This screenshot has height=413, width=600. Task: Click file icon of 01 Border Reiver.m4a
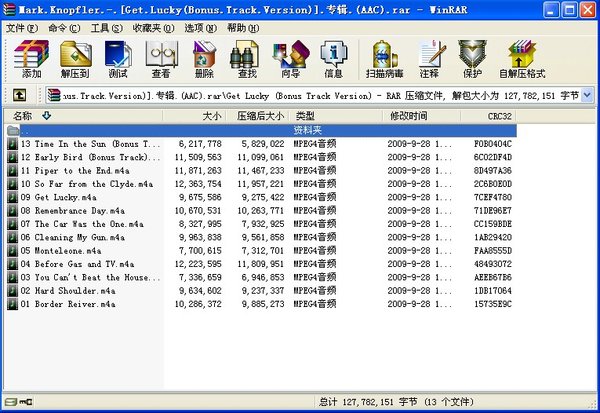pos(13,304)
